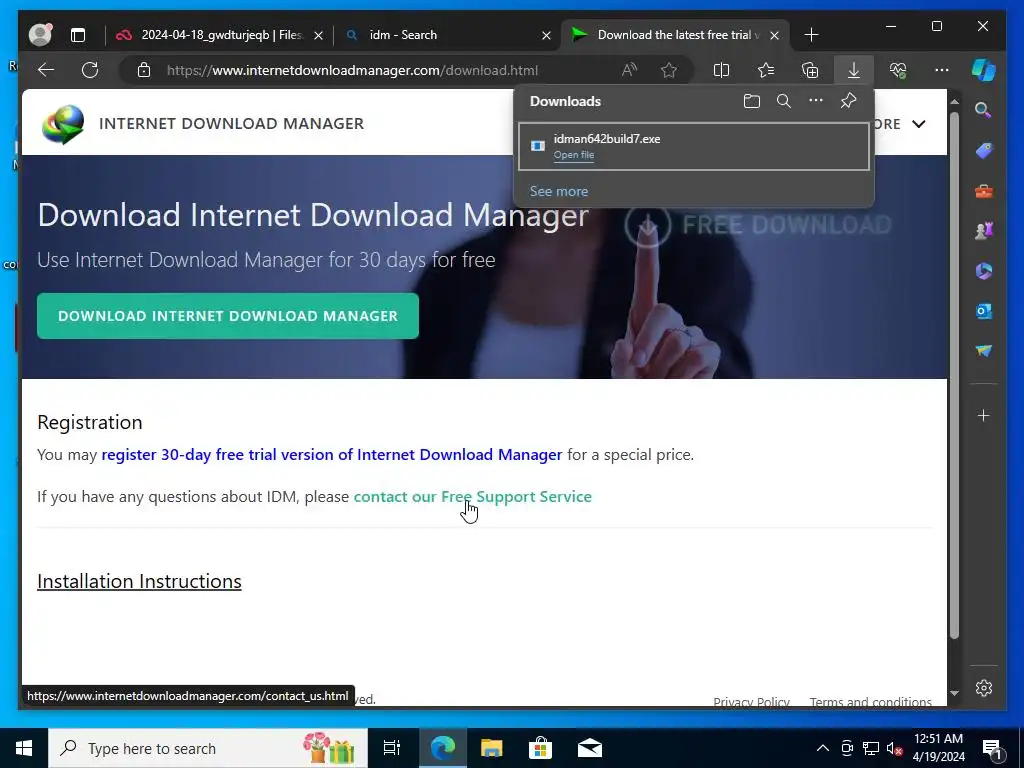Image resolution: width=1024 pixels, height=768 pixels.
Task: Open contact our Free Support Service link
Action: (472, 496)
